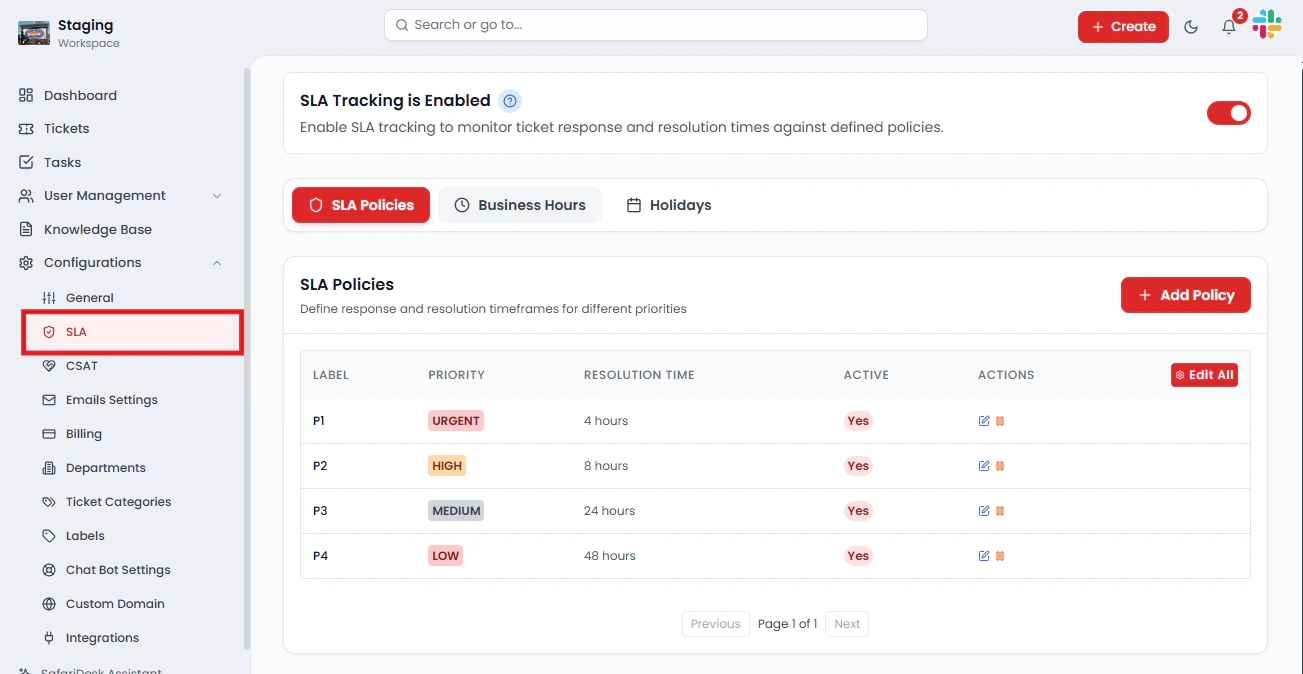Click the P3 label cell
1303x674 pixels.
pos(320,511)
